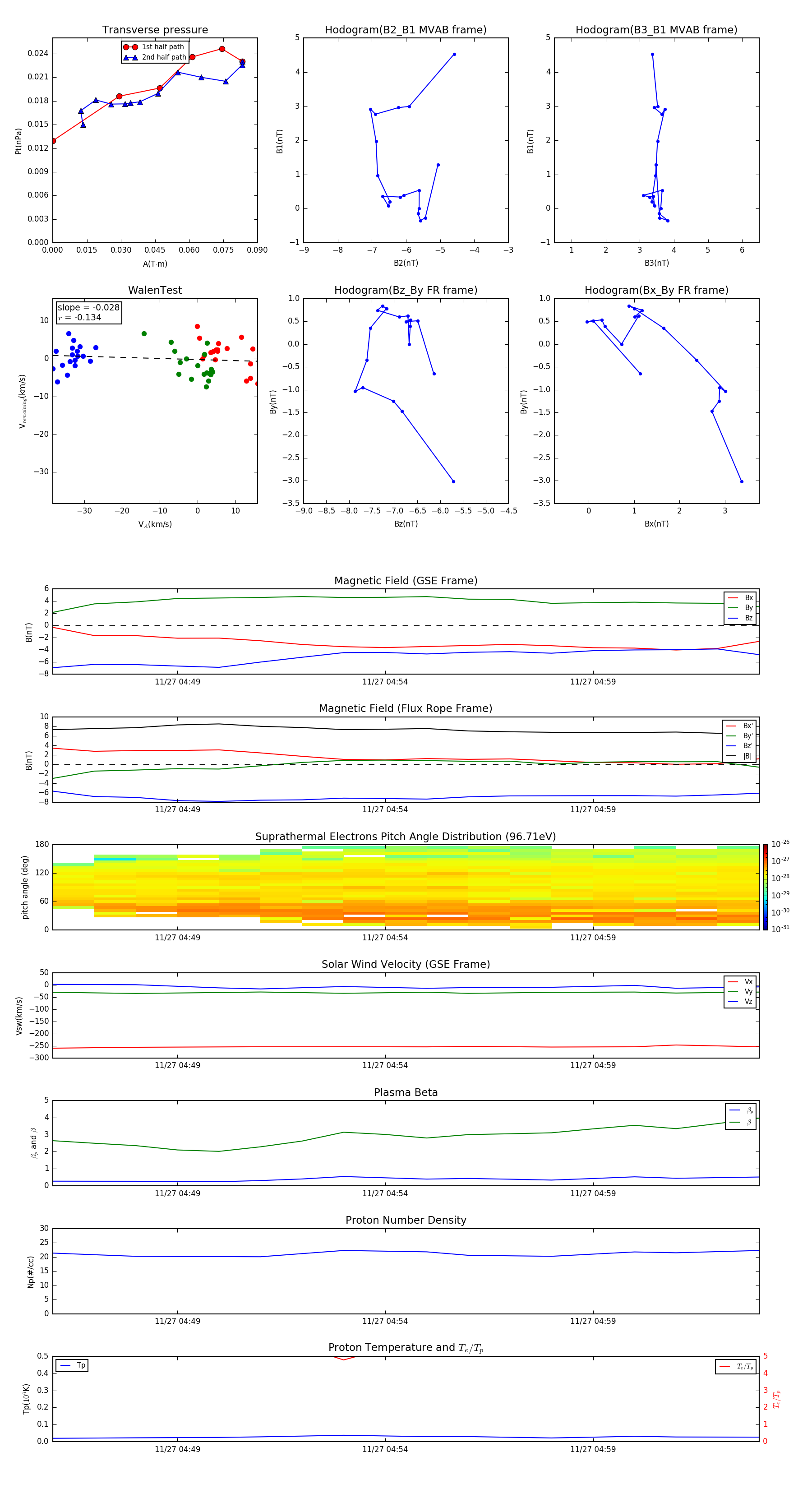812x1489 pixels.
Task: Click the 'Hodogram(B2_B1 MVAB frame)' title
Action: tap(406, 30)
